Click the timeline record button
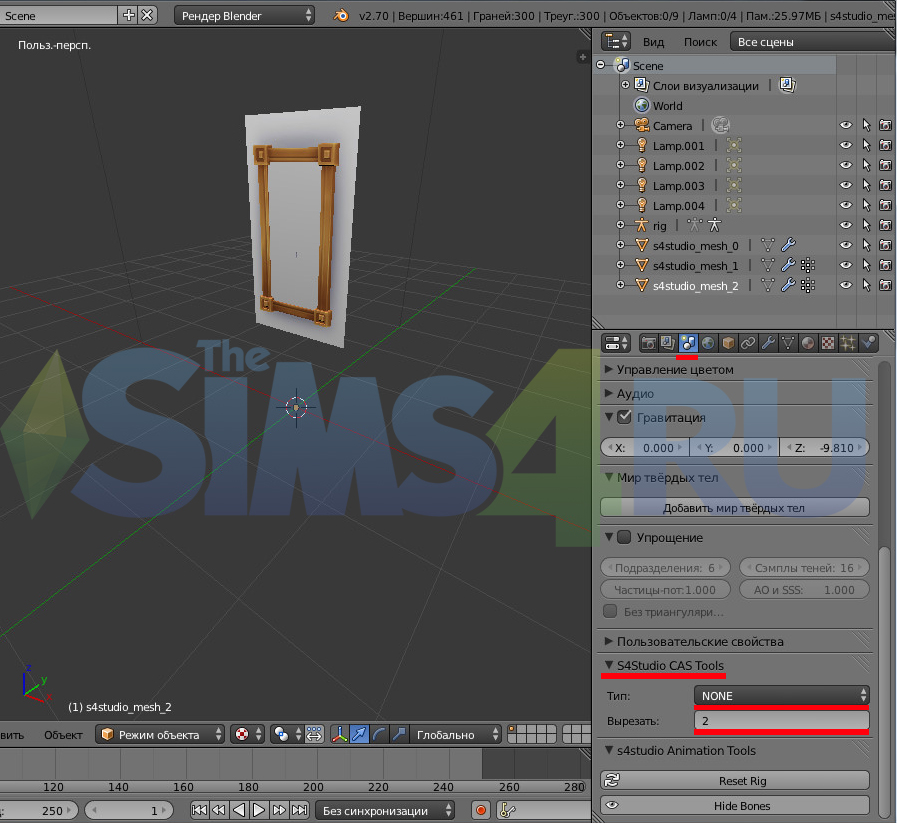The width and height of the screenshot is (897, 823). (x=481, y=810)
